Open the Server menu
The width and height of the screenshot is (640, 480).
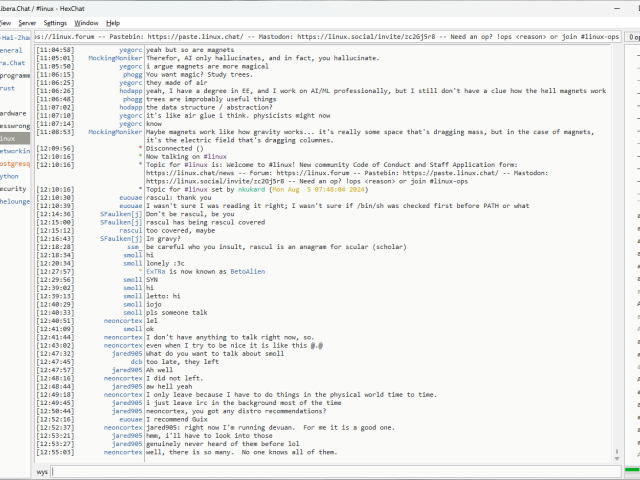(27, 22)
